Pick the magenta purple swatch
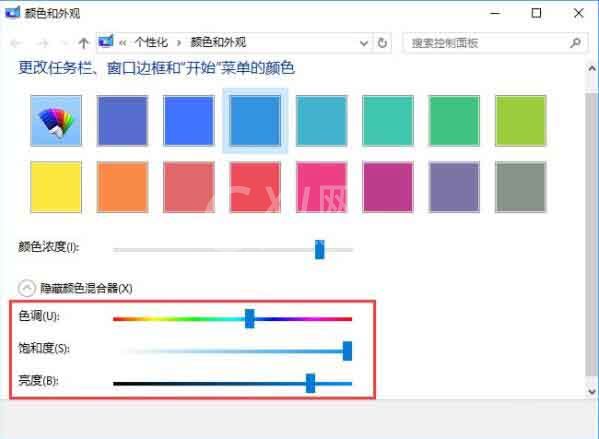Image resolution: width=599 pixels, height=439 pixels. point(388,187)
